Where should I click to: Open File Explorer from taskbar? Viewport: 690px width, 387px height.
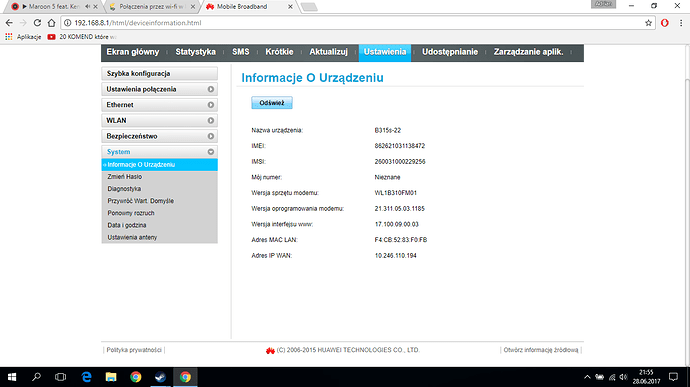pos(111,377)
